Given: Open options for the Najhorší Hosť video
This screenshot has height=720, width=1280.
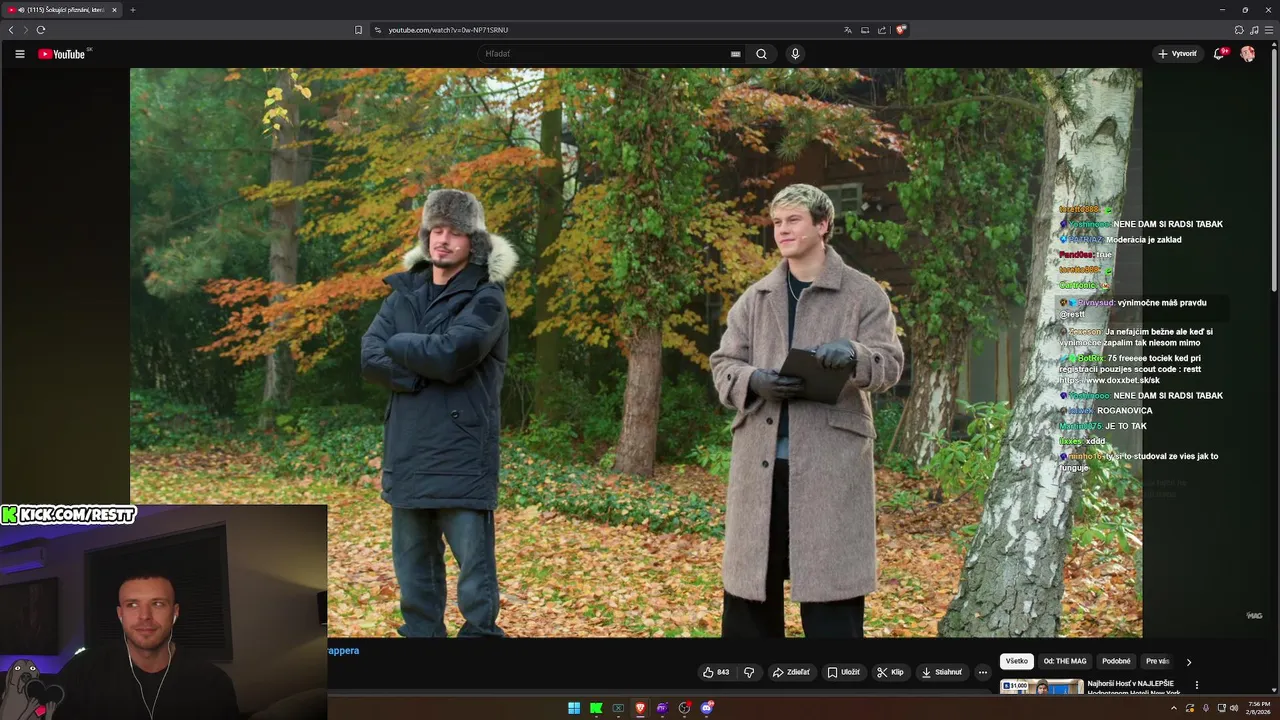Looking at the screenshot, I should (x=1197, y=685).
